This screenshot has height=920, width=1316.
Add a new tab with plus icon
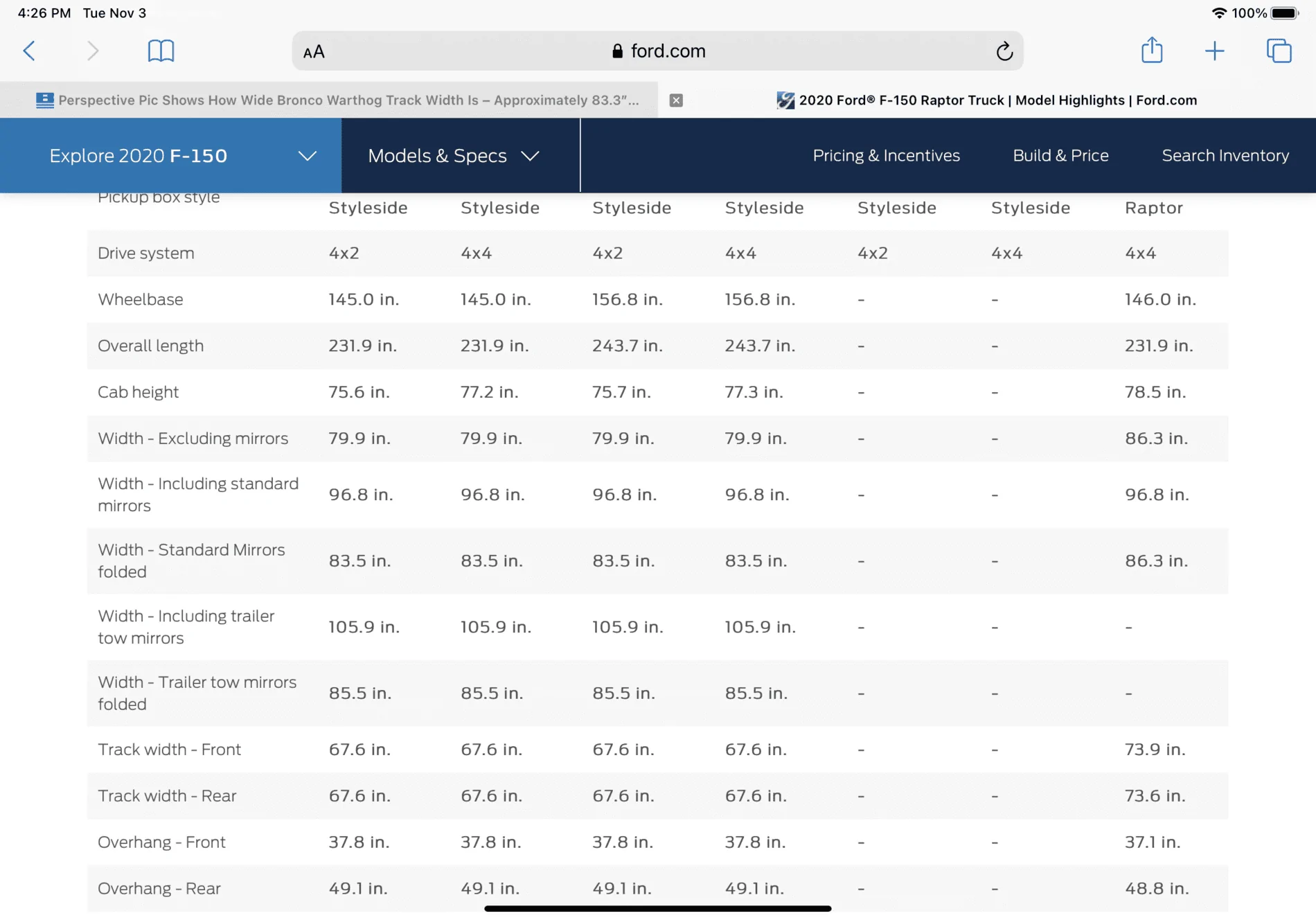tap(1214, 51)
